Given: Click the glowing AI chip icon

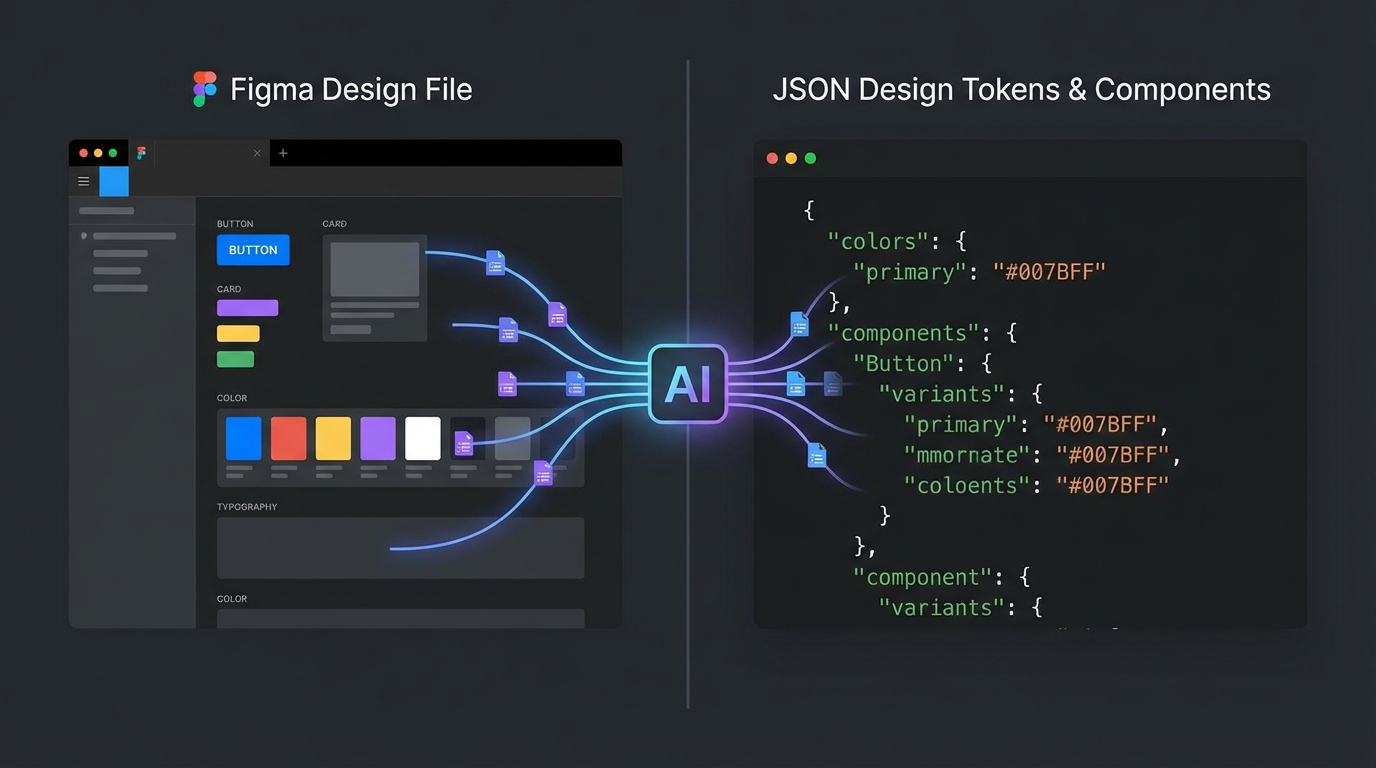Looking at the screenshot, I should [687, 384].
